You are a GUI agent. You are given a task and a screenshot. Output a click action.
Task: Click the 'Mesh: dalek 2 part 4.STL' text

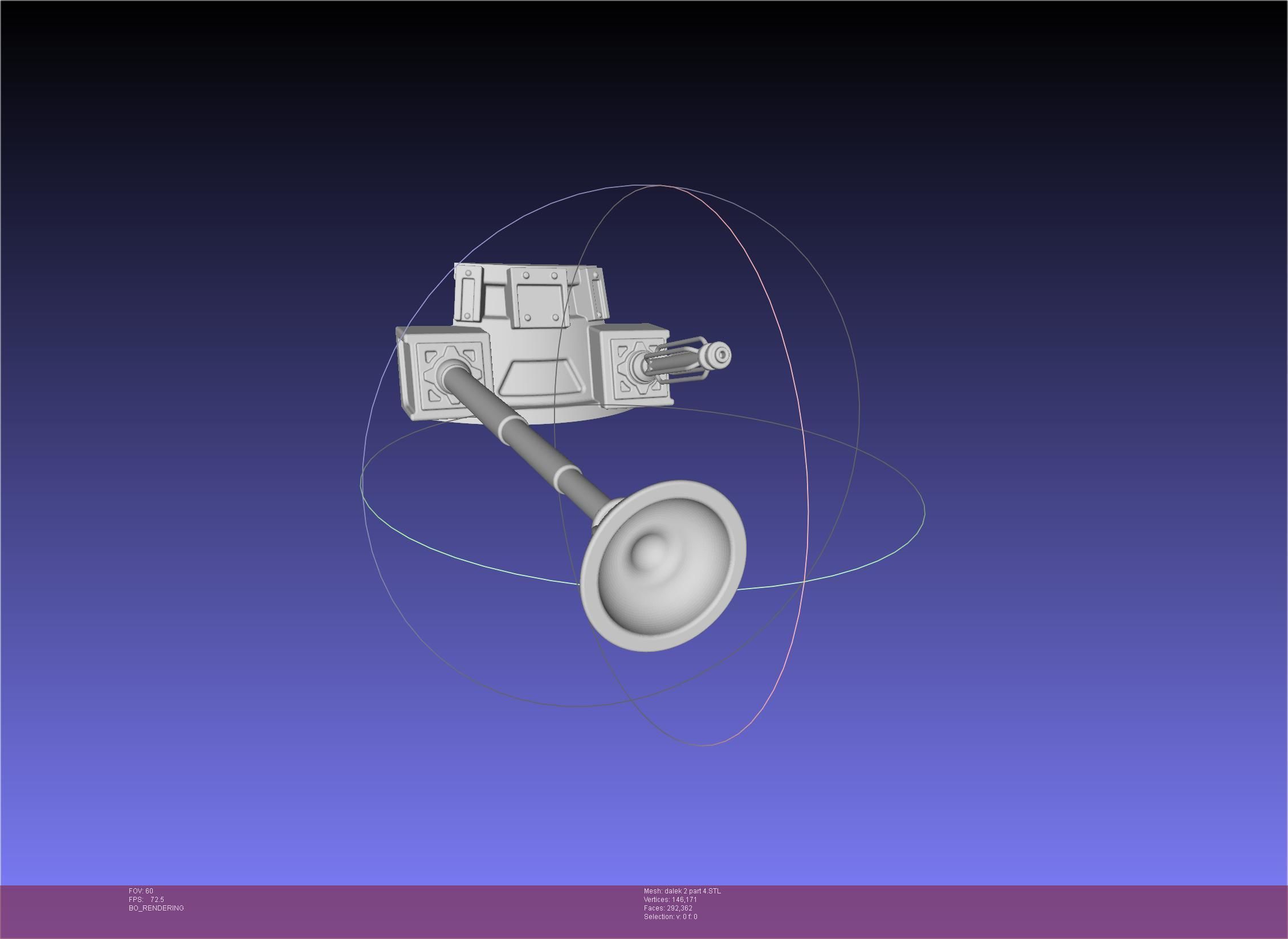[x=682, y=891]
